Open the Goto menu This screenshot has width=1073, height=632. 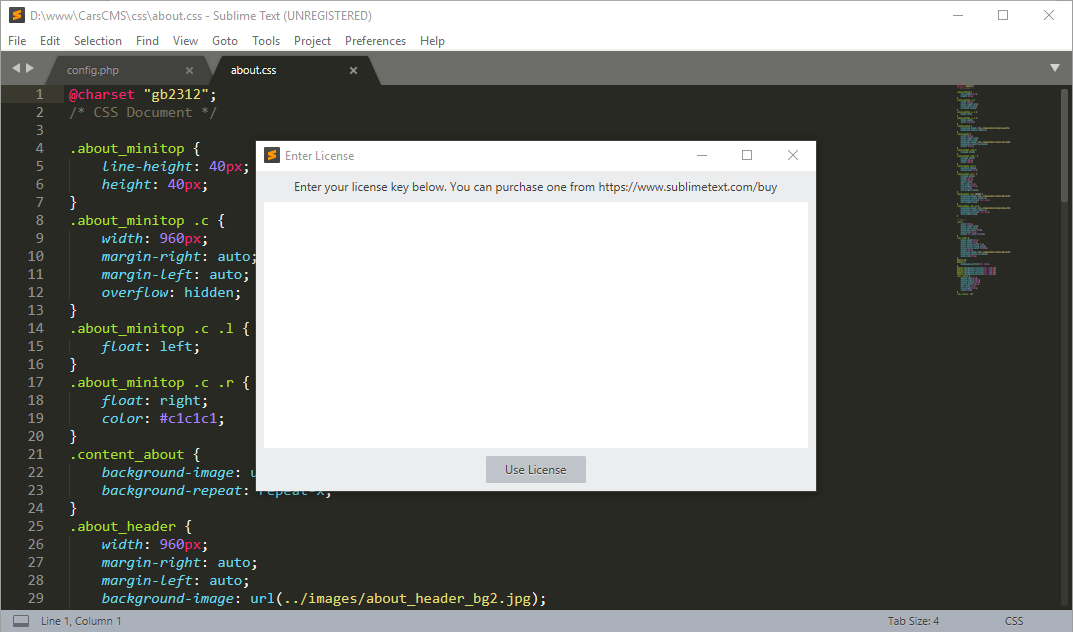(x=225, y=41)
